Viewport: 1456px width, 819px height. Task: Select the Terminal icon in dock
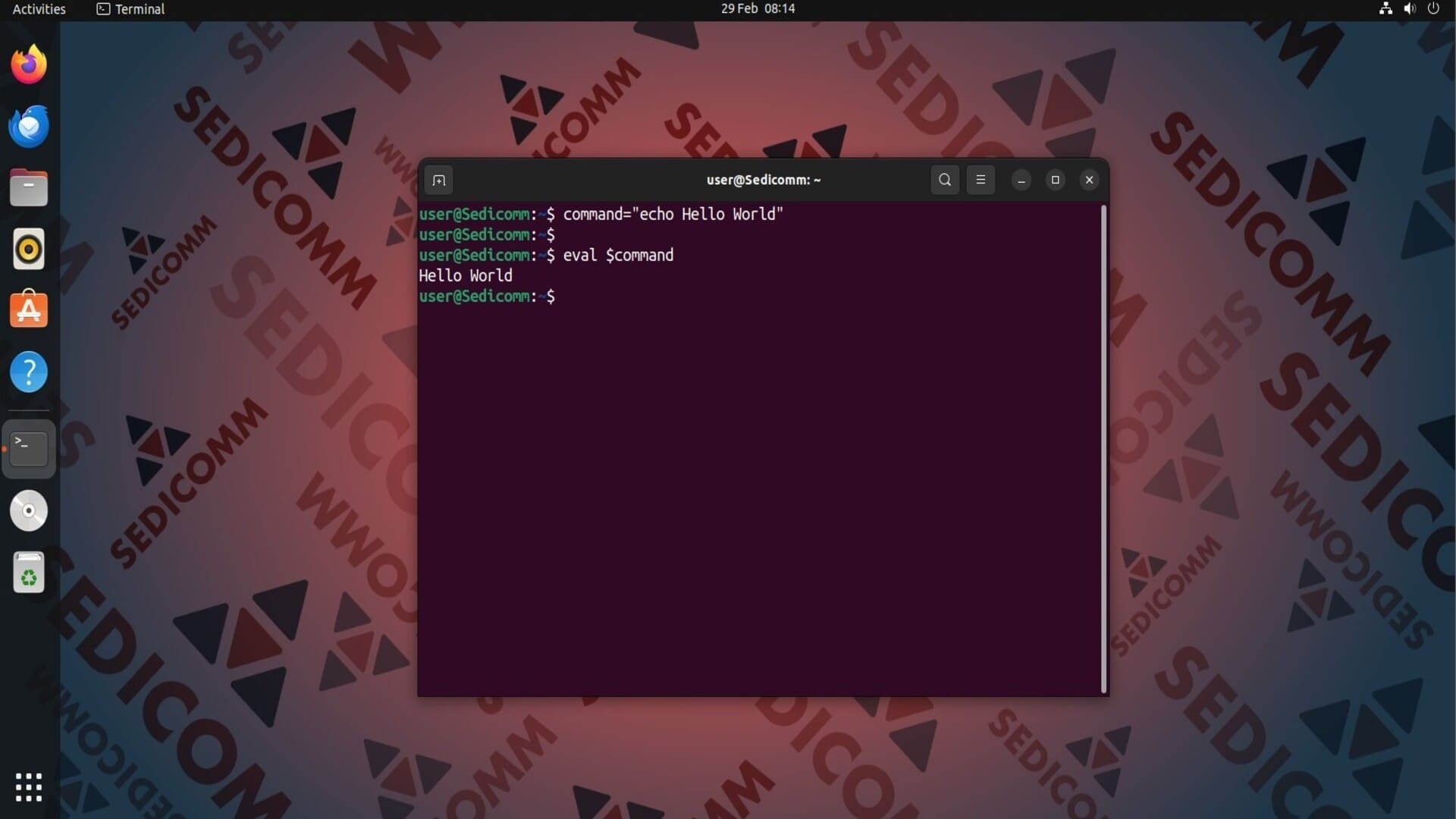29,449
